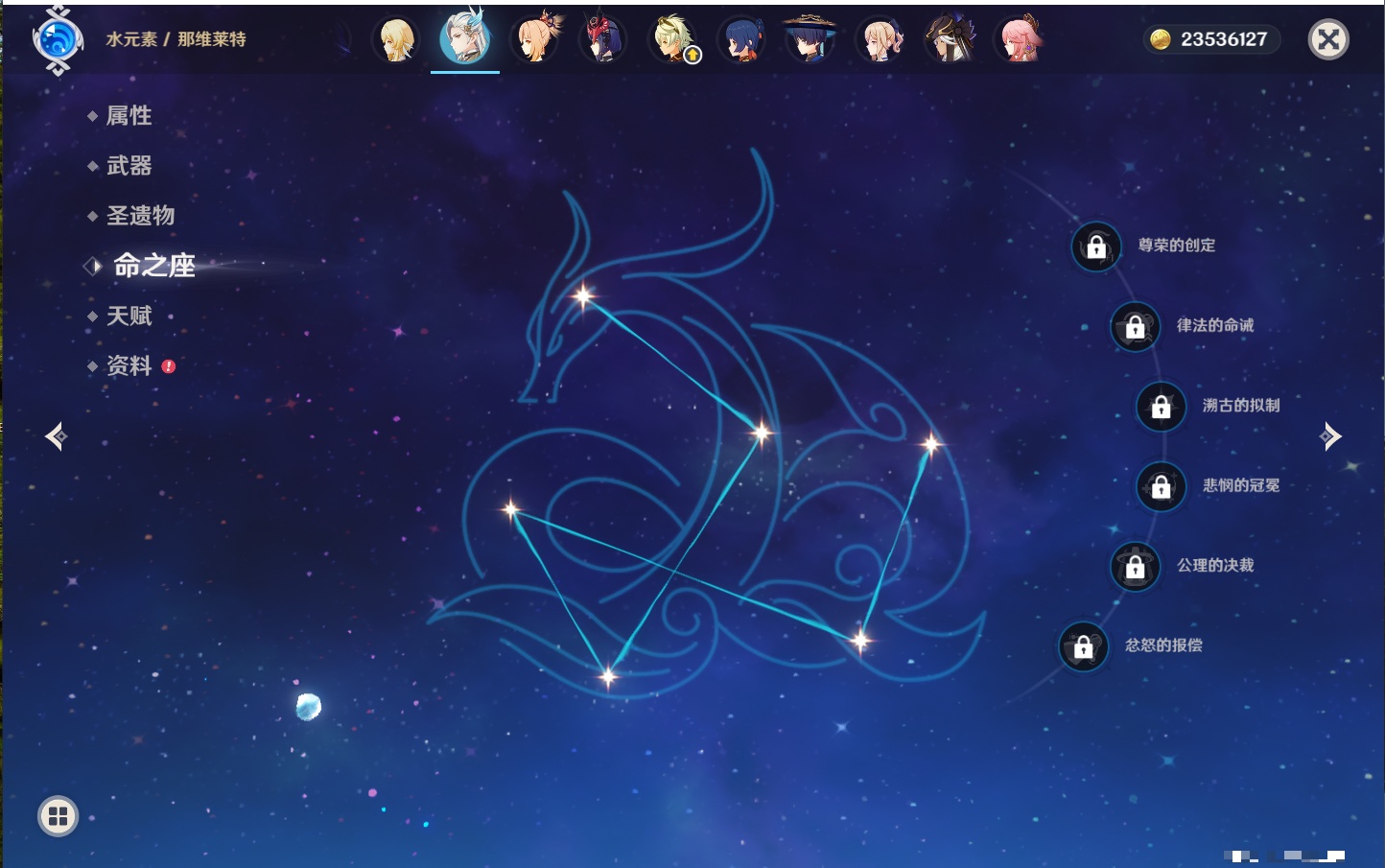Switch to the 属性 attributes tab

(x=129, y=116)
